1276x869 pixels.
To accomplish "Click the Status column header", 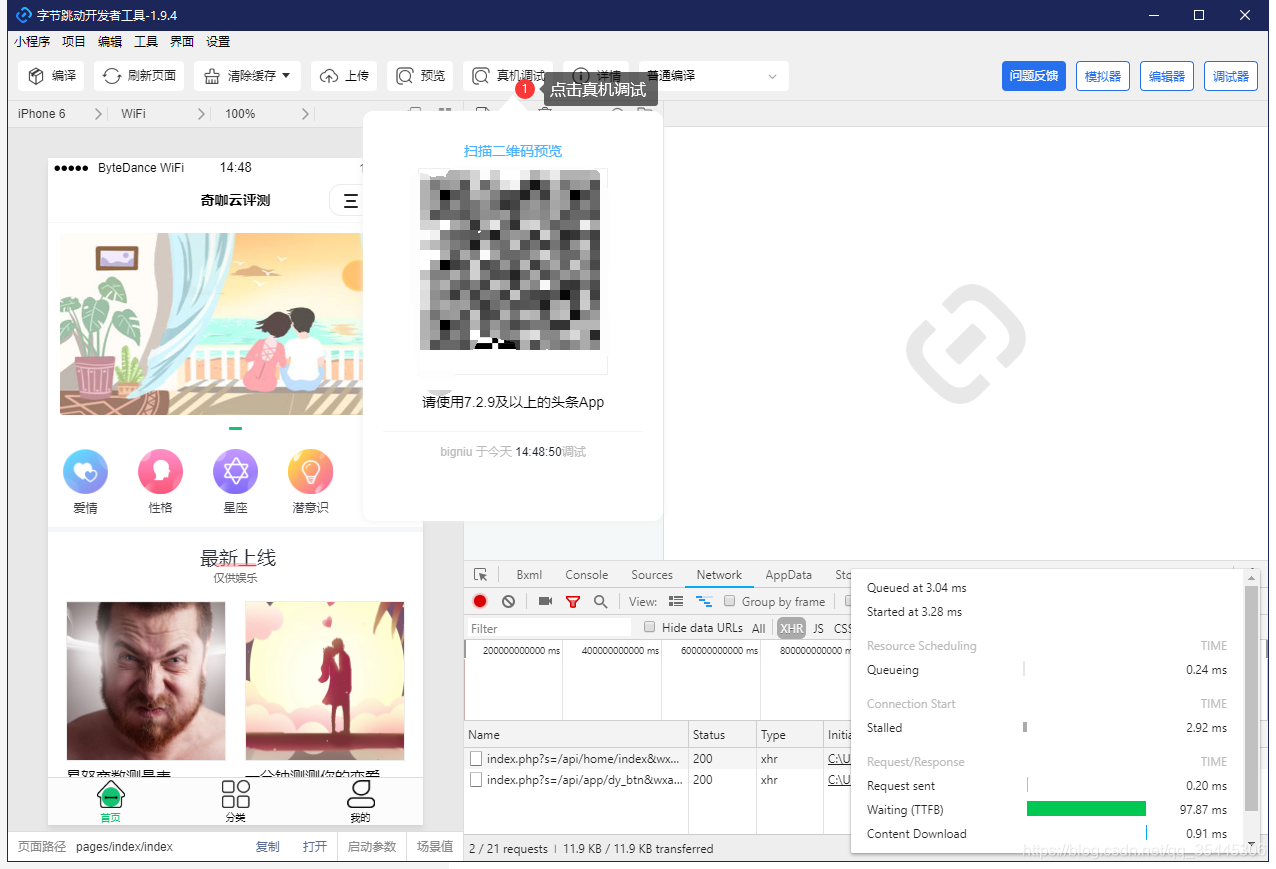I will 722,734.
